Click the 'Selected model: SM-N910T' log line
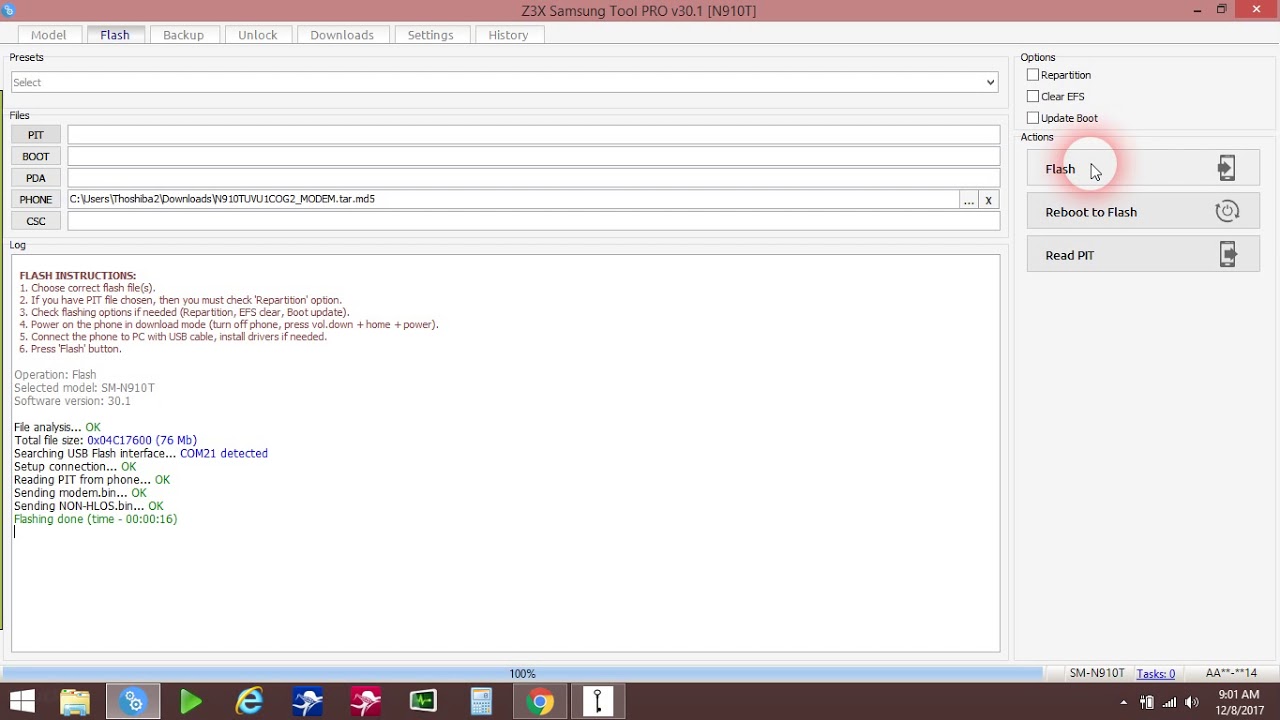 (x=84, y=388)
